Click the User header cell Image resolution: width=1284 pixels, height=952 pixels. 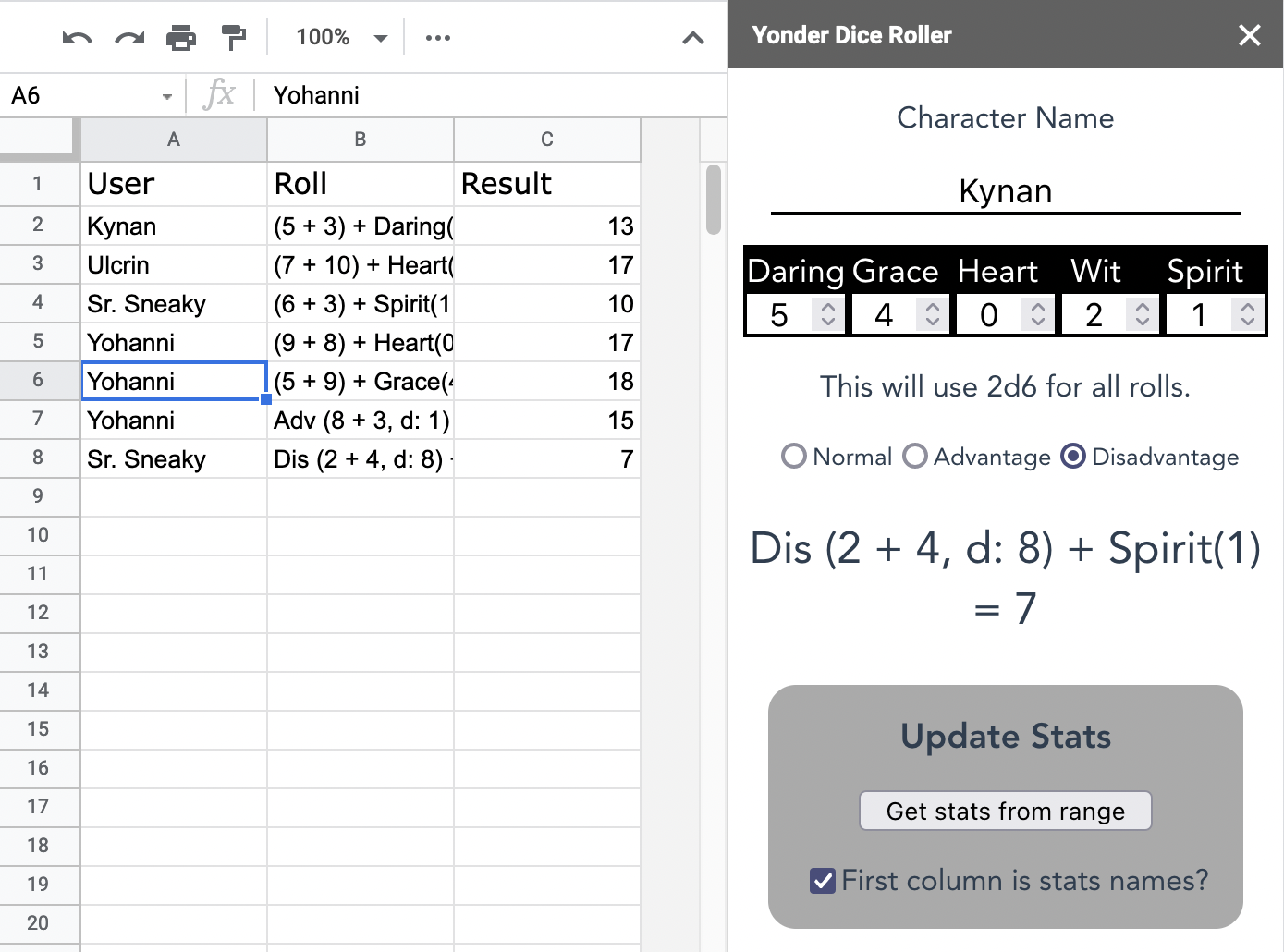(x=174, y=184)
